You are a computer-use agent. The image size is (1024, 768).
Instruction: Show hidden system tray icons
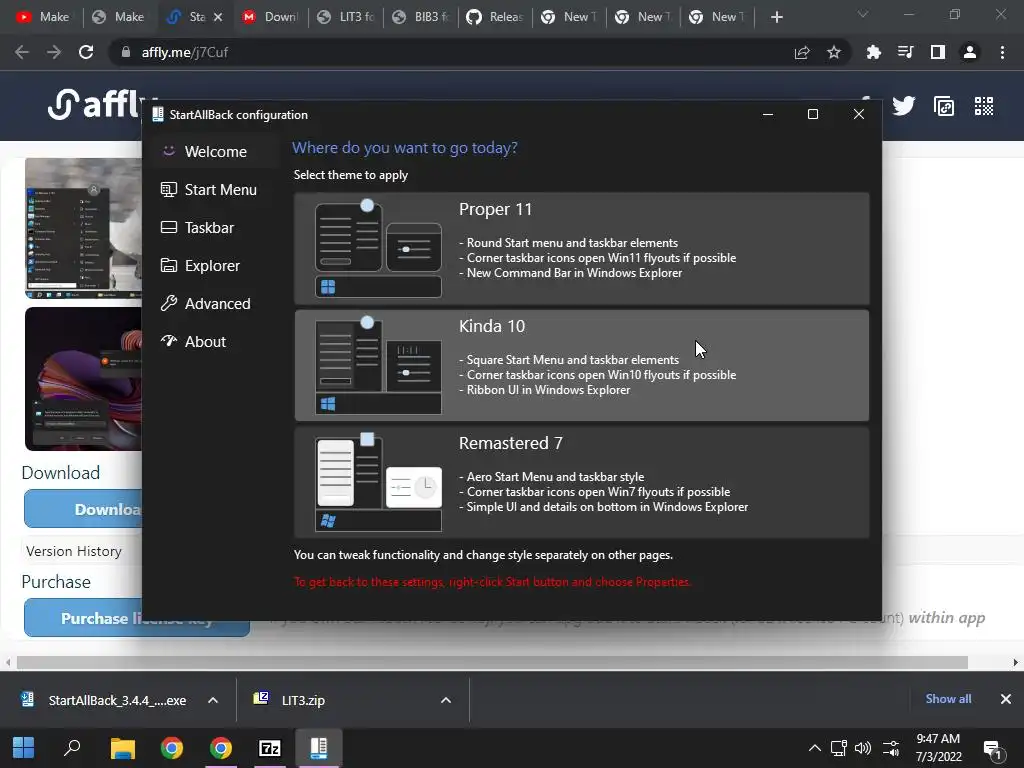tap(814, 748)
